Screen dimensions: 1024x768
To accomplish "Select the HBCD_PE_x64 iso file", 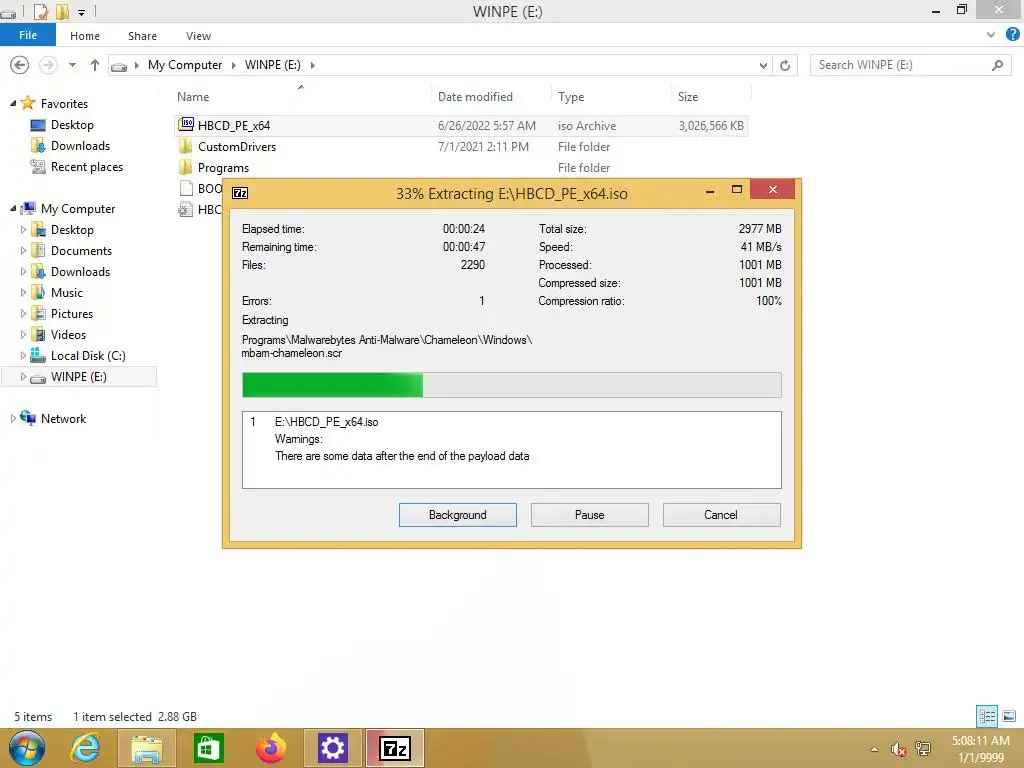I will point(461,125).
